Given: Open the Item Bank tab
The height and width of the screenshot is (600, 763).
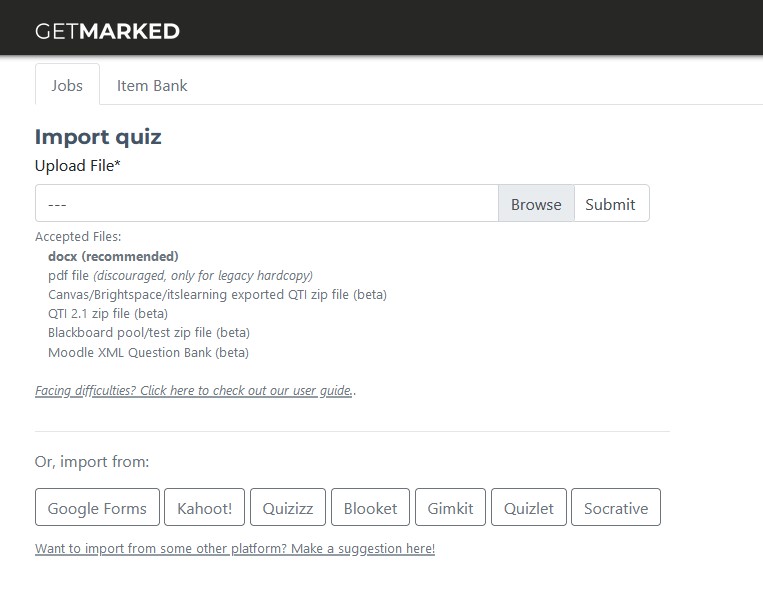Looking at the screenshot, I should tap(152, 86).
